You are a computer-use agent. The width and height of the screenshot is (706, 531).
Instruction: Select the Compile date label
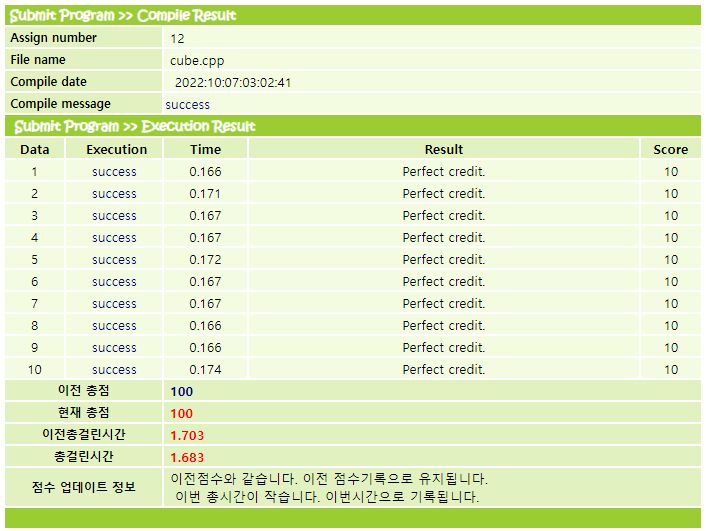click(48, 82)
